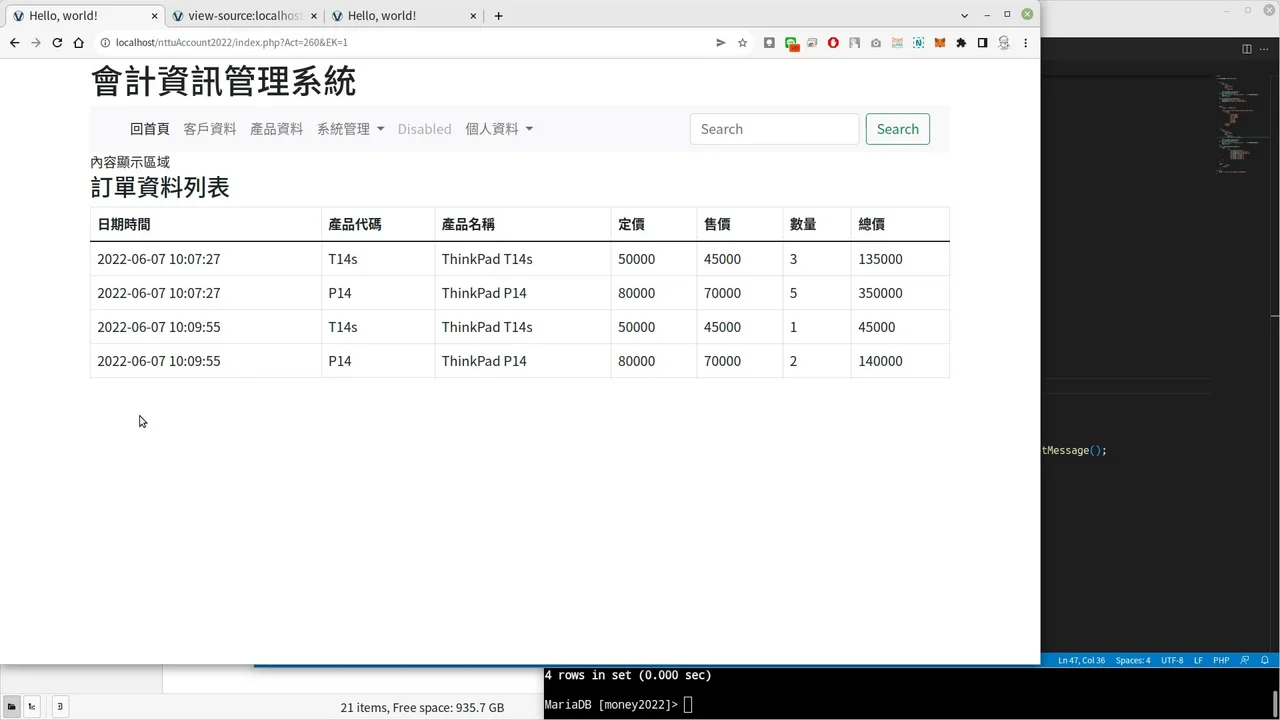Open the tab search chevron dropdown

coord(964,16)
